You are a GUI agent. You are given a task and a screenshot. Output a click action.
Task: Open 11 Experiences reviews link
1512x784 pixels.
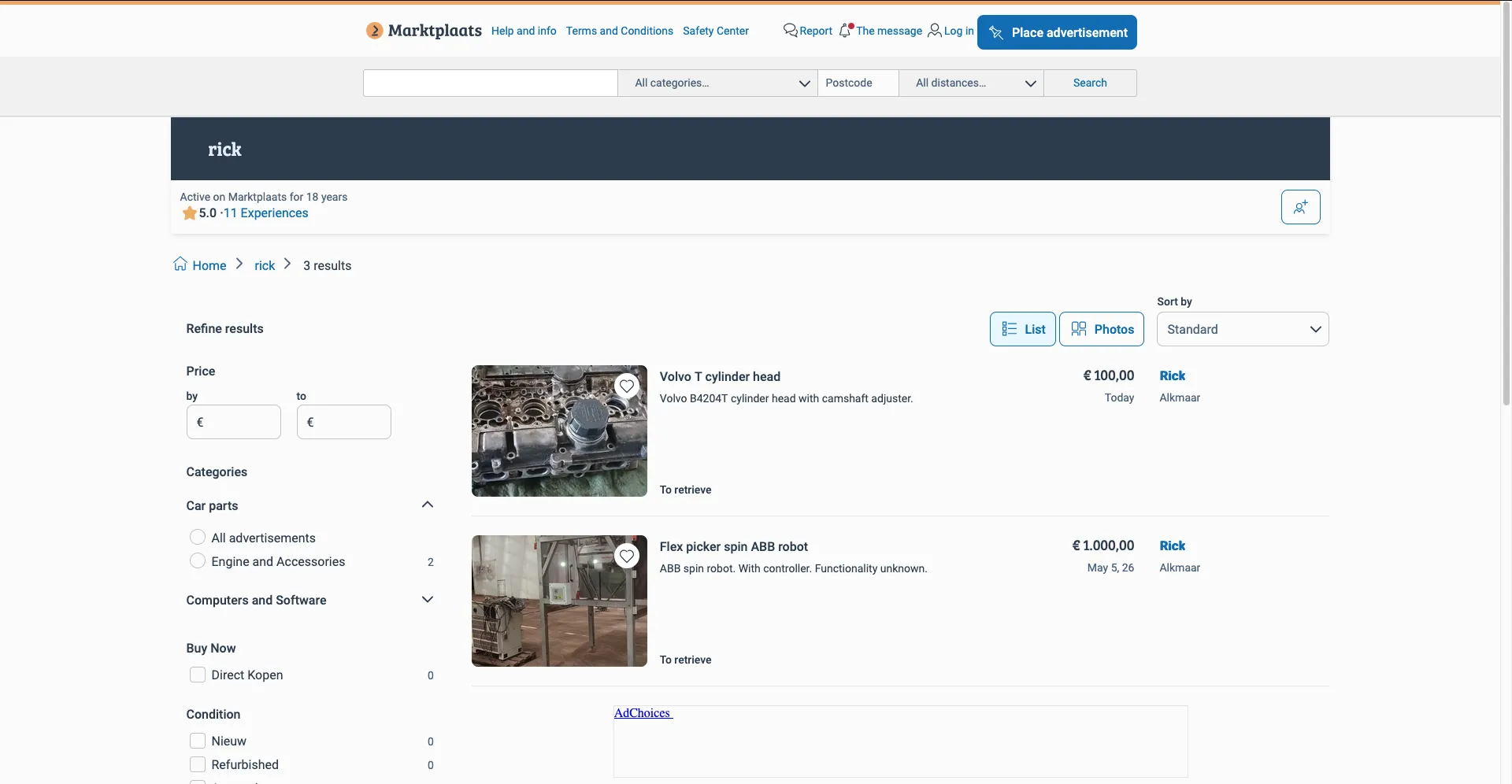click(x=265, y=213)
